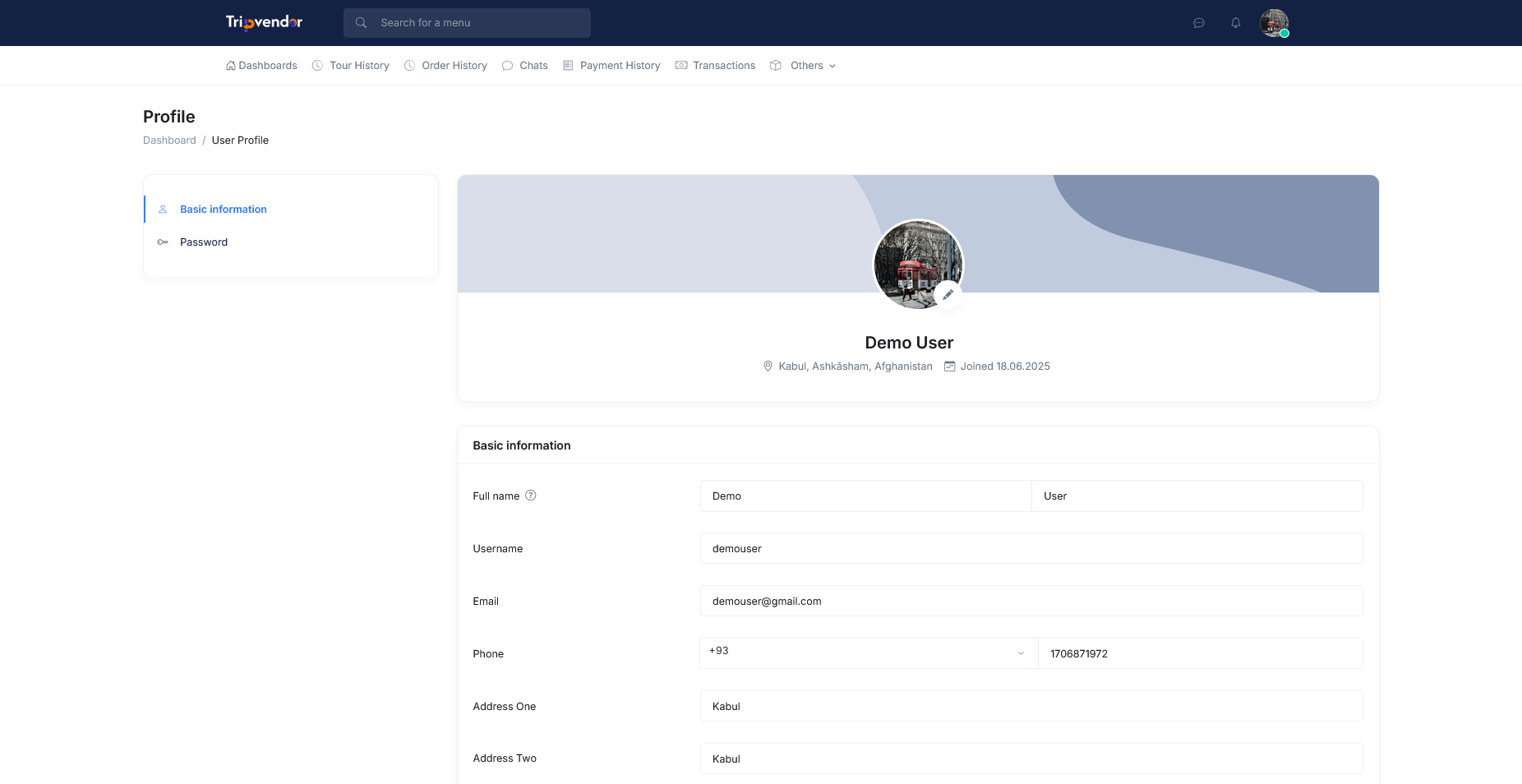The height and width of the screenshot is (784, 1522).
Task: Click the Others cube icon
Action: click(x=775, y=66)
